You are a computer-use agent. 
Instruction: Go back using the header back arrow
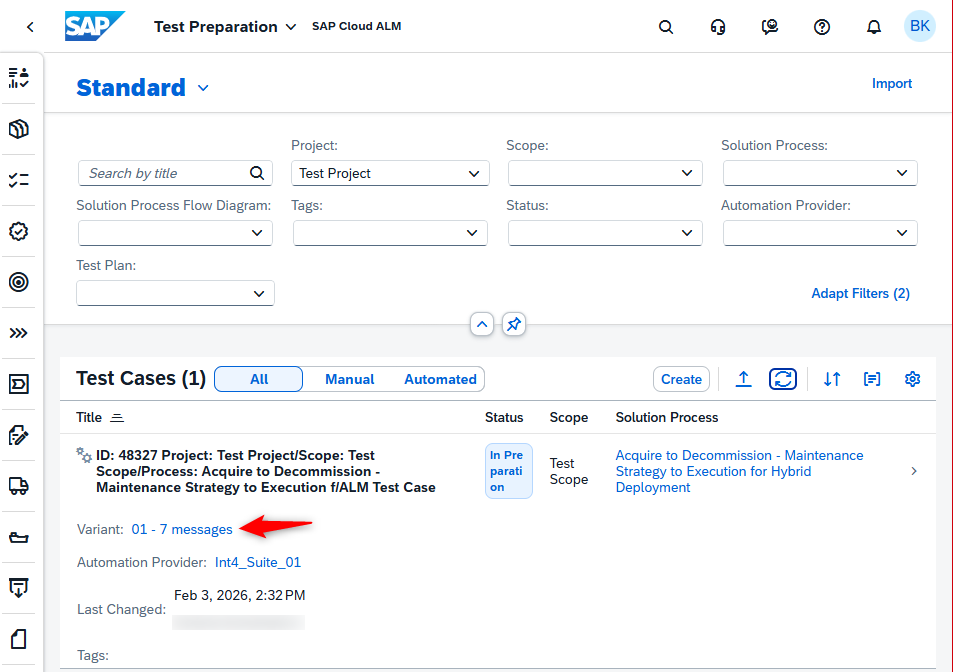pos(30,27)
